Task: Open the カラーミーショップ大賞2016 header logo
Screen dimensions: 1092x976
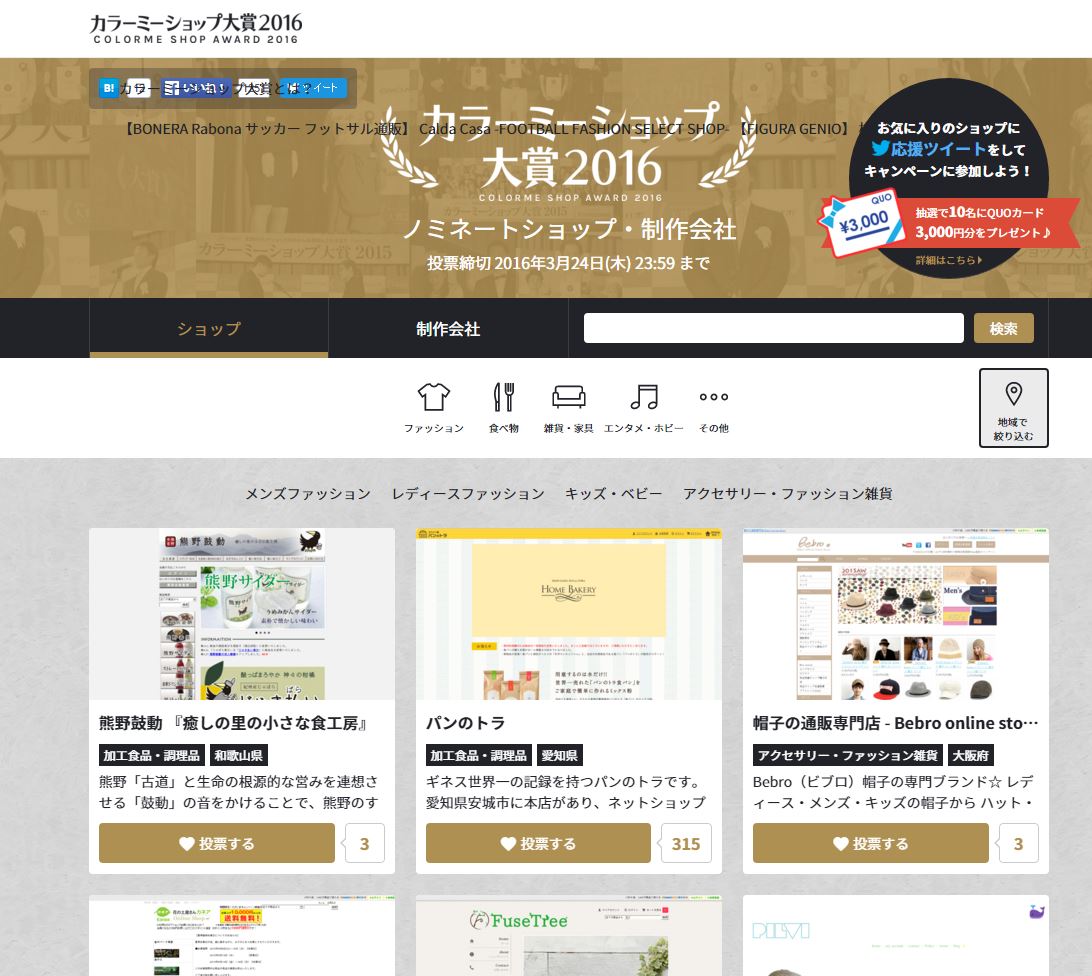Action: tap(196, 29)
